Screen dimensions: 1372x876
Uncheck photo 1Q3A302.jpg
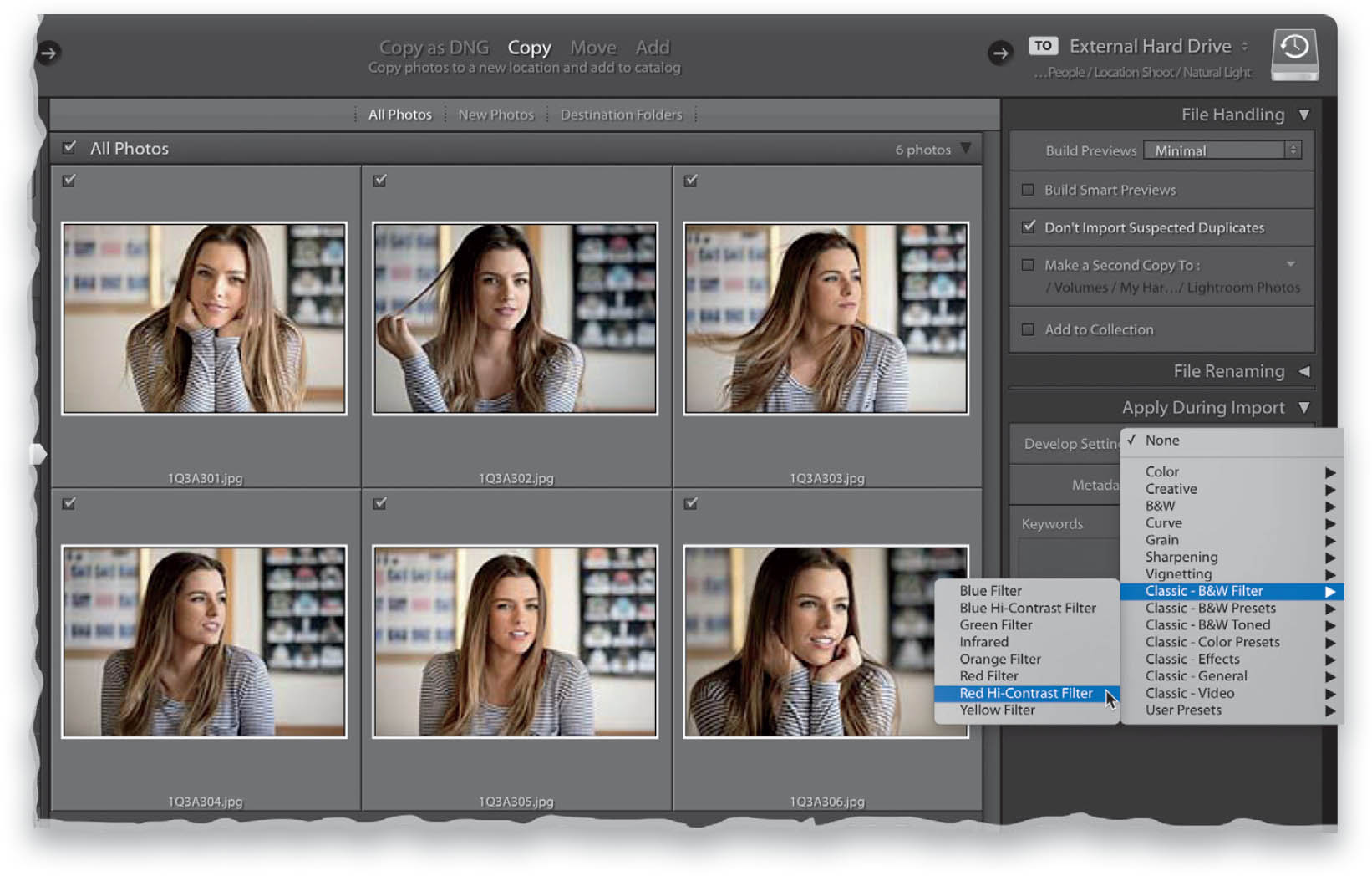(x=380, y=180)
